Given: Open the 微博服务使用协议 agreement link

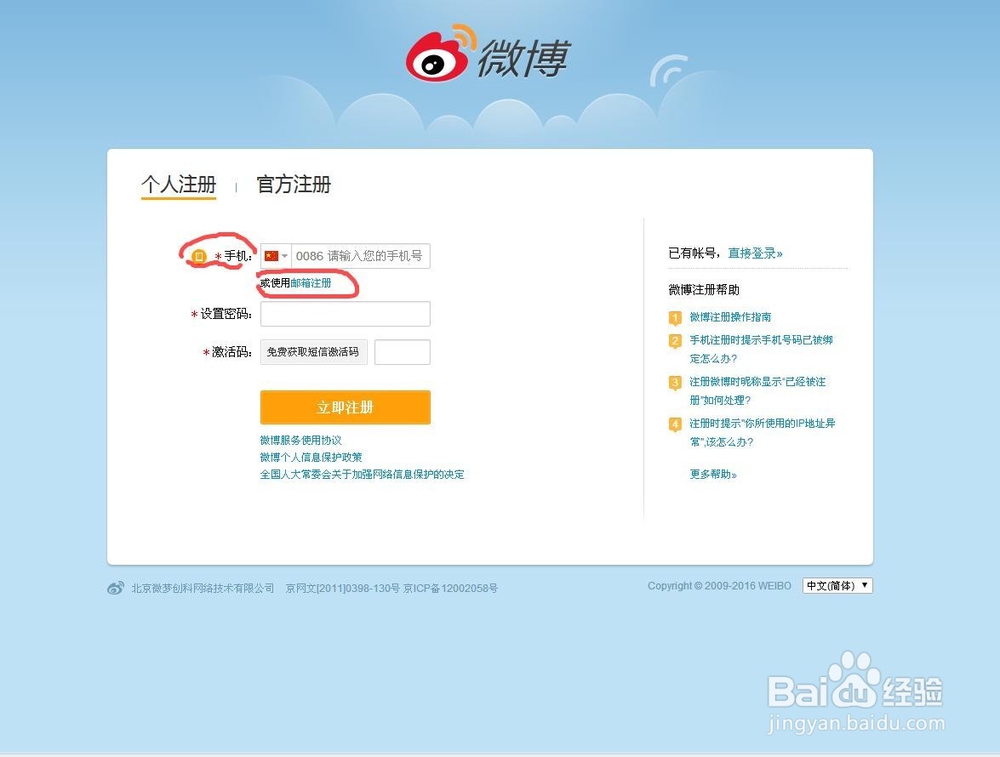Looking at the screenshot, I should (302, 440).
